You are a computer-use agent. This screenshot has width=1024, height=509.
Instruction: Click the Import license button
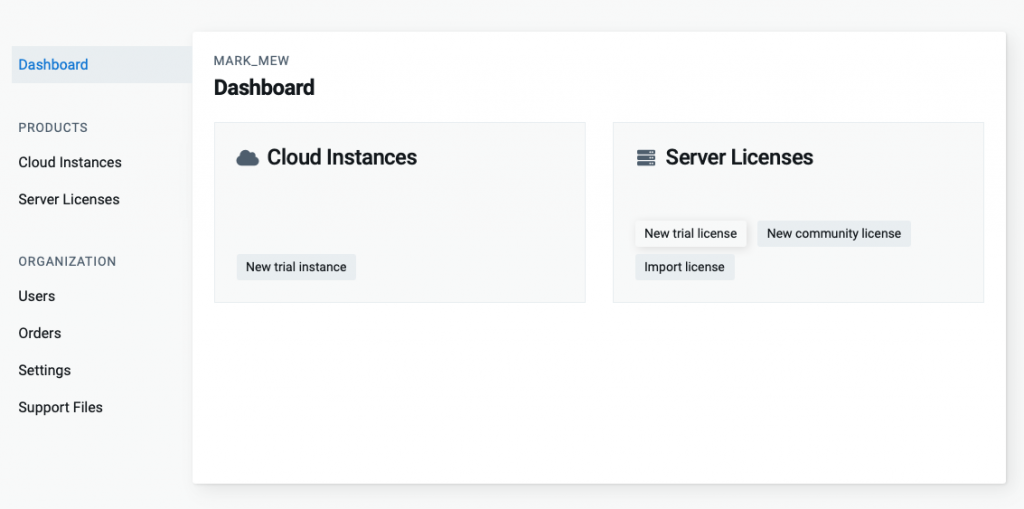click(684, 267)
